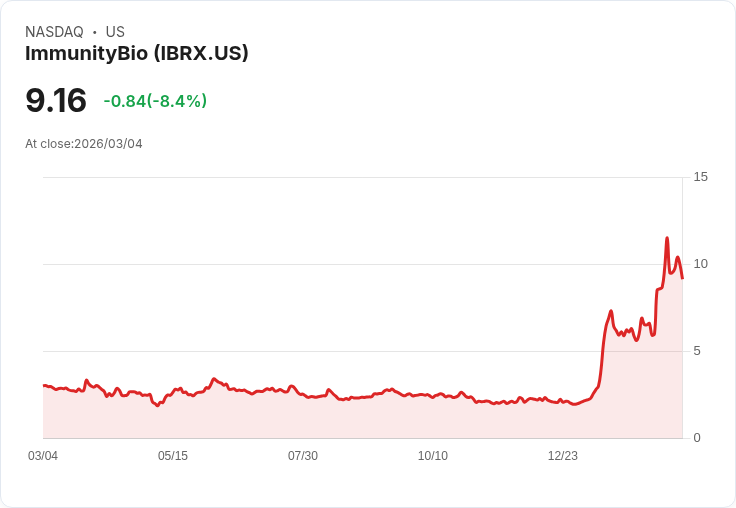
Task: Click the 03/04 date axis label
Action: click(x=43, y=456)
